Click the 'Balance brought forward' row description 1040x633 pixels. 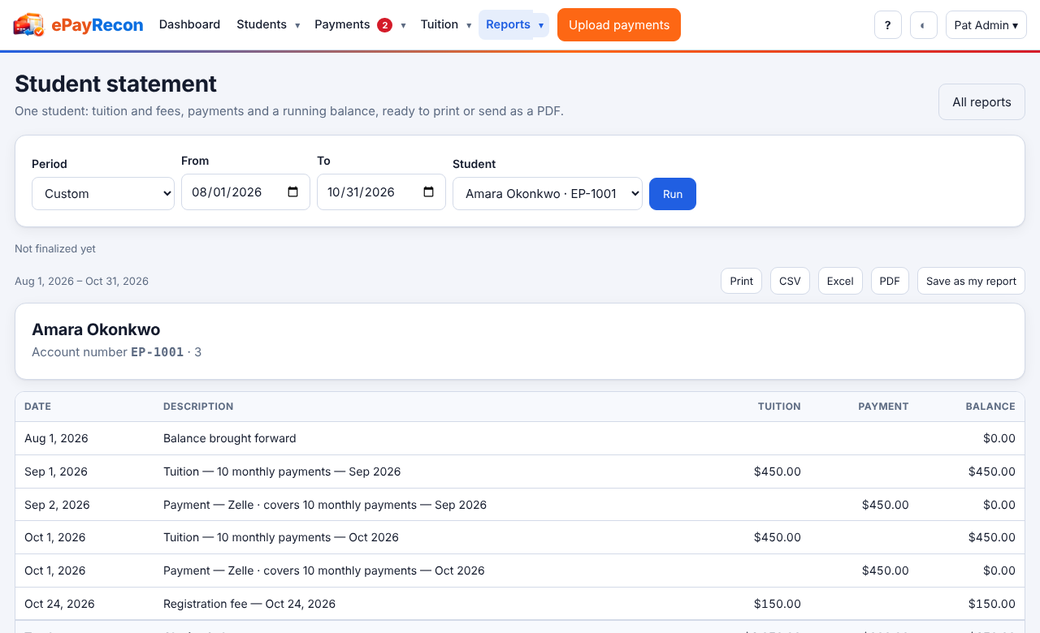pyautogui.click(x=229, y=439)
